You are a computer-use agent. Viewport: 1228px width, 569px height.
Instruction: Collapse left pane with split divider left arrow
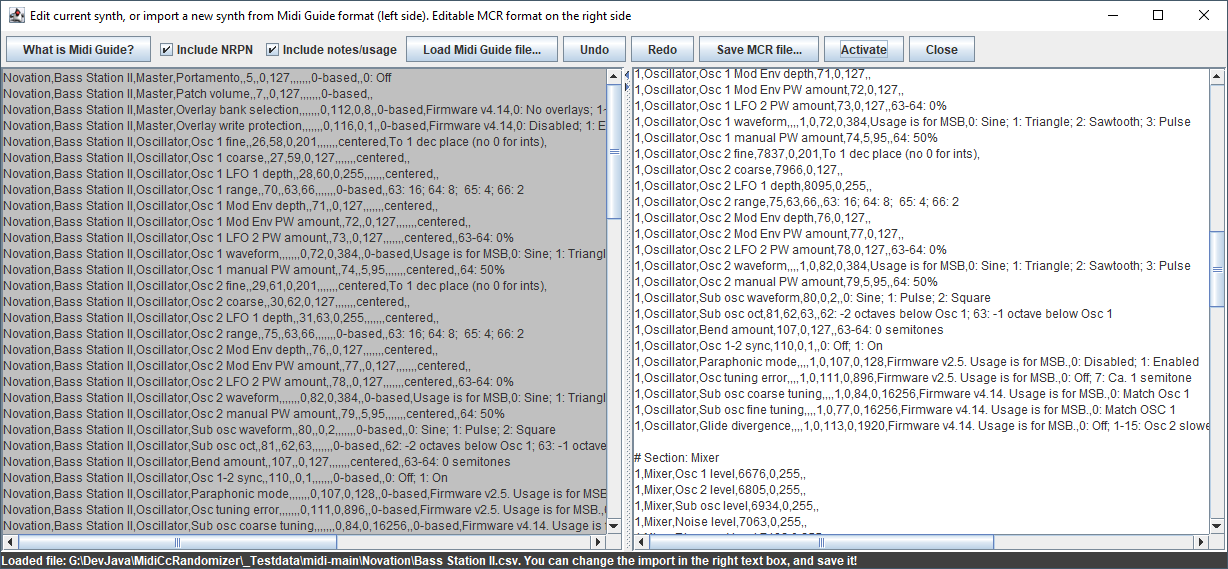[627, 74]
